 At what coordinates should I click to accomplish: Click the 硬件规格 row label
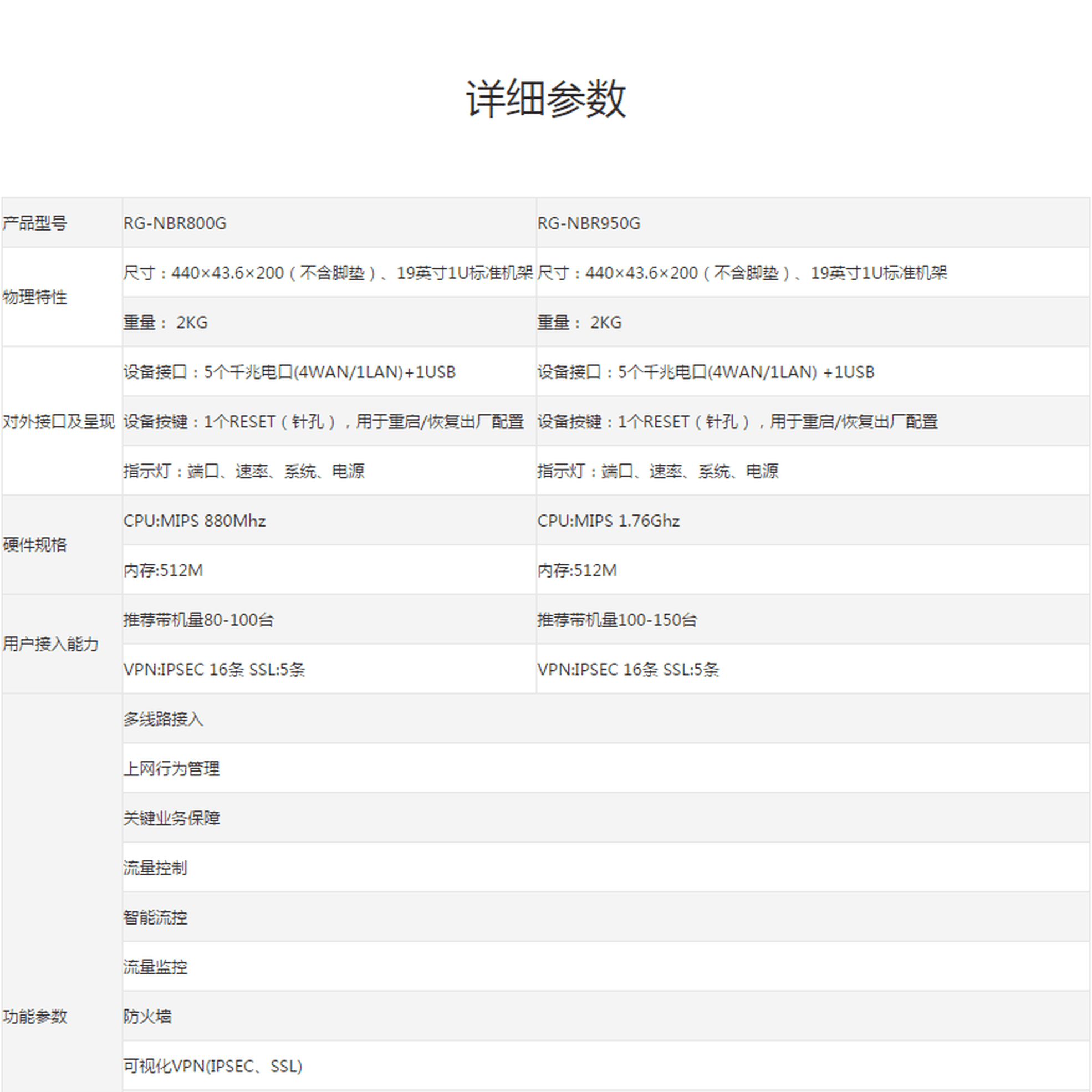pos(62,545)
